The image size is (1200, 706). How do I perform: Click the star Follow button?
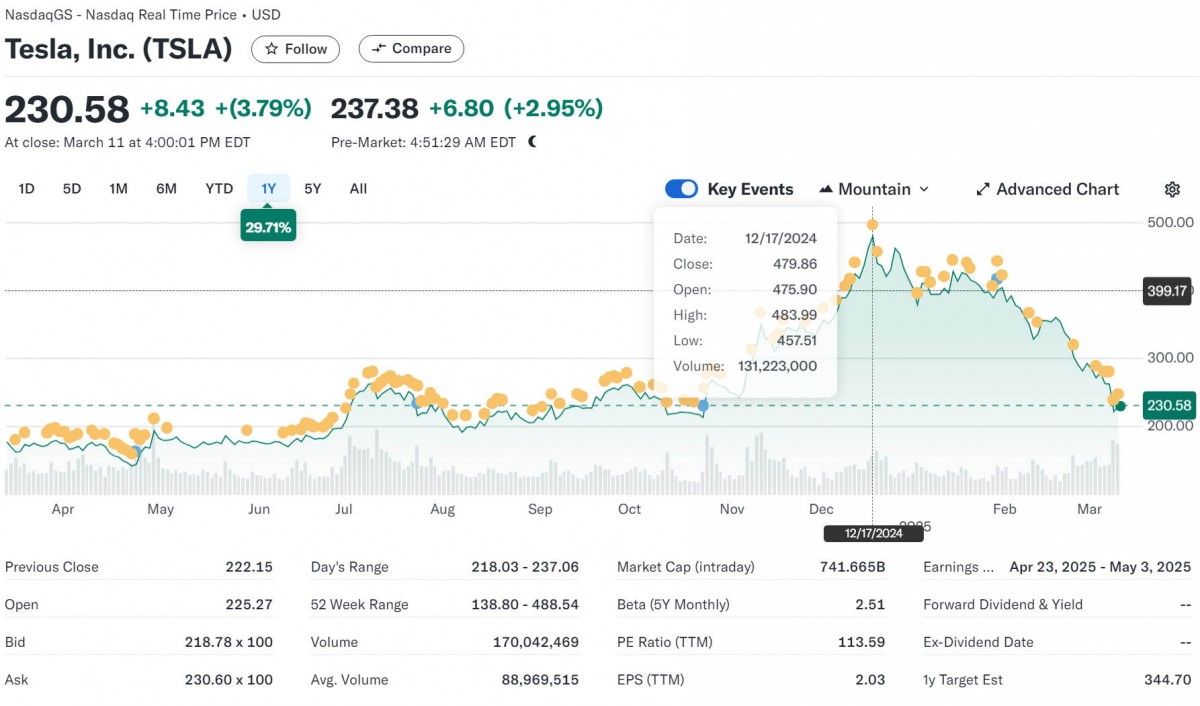(x=295, y=49)
